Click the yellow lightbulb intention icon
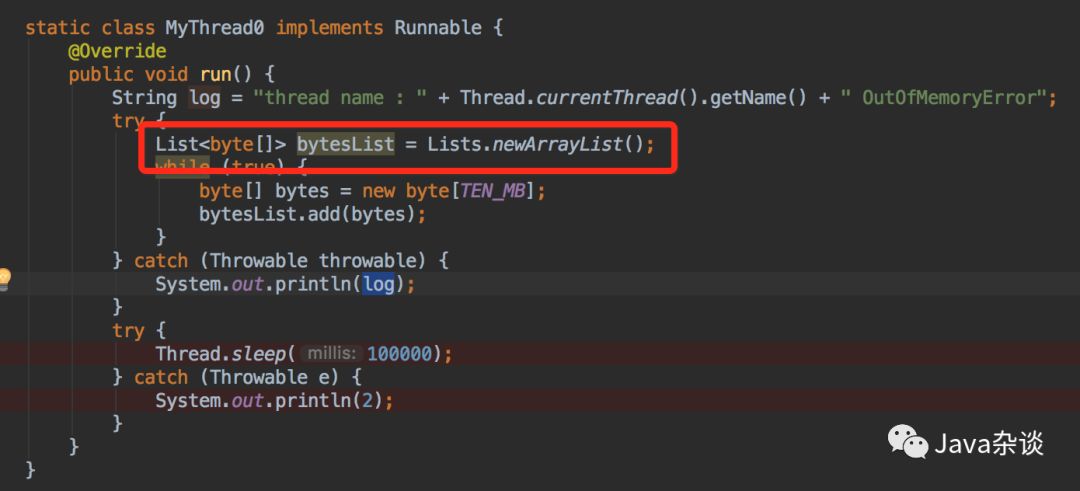1080x491 pixels. 5,278
